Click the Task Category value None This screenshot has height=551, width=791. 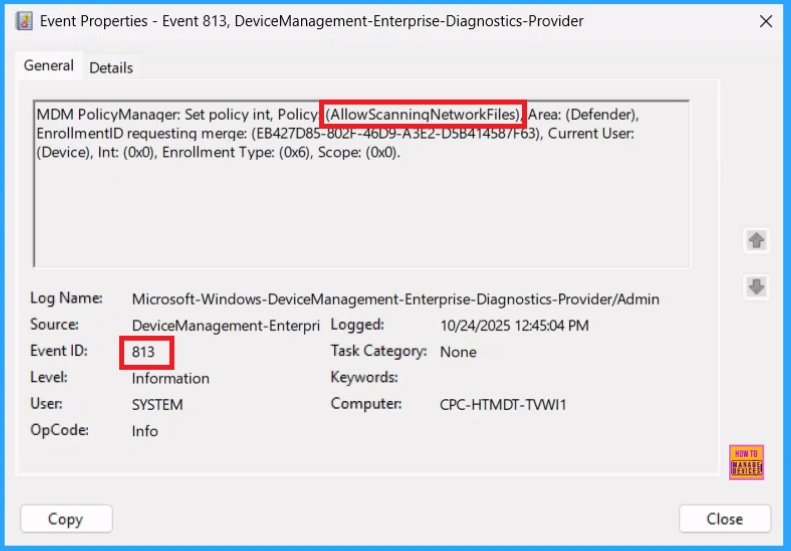pos(458,352)
